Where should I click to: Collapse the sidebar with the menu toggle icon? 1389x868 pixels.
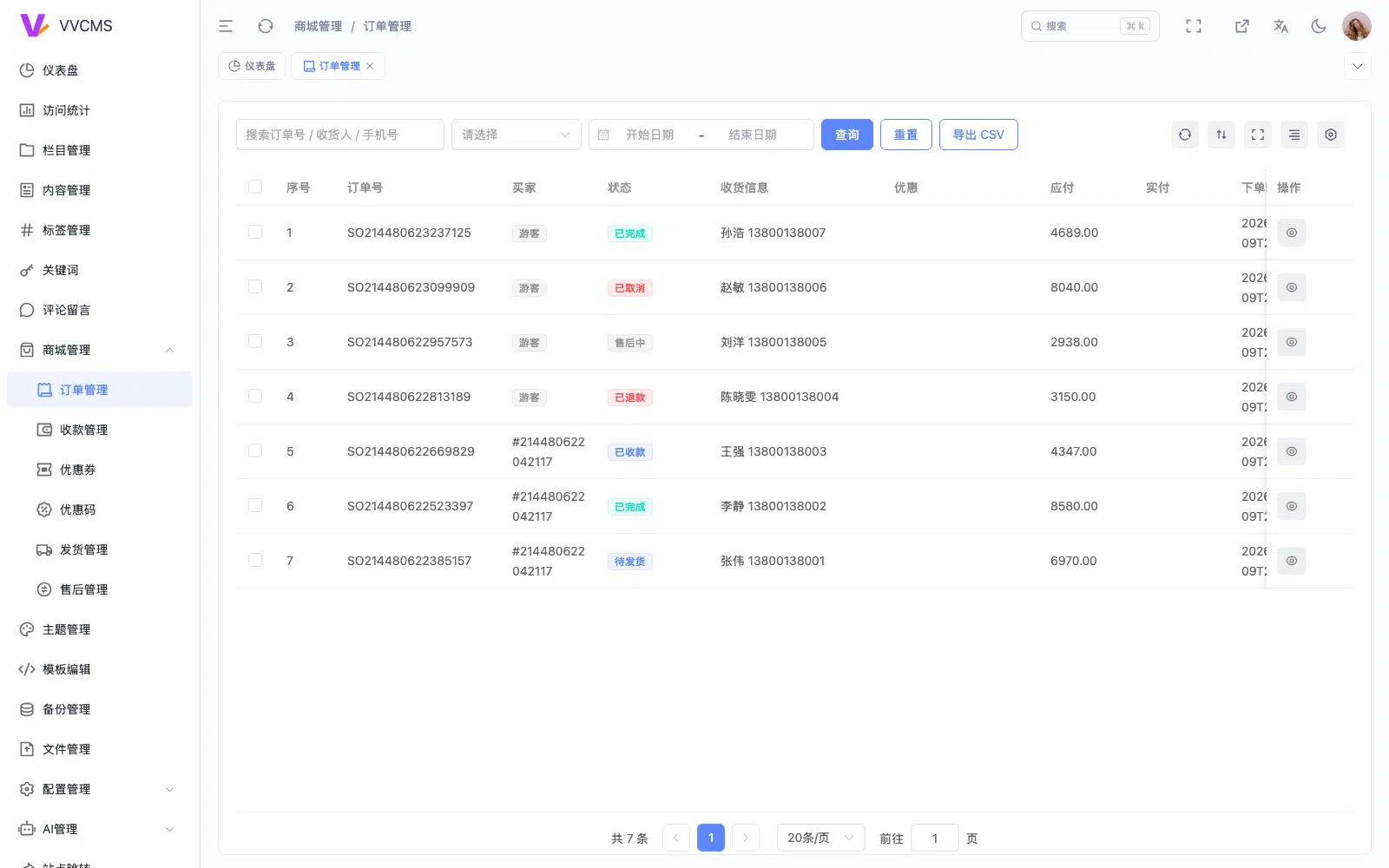coord(226,26)
